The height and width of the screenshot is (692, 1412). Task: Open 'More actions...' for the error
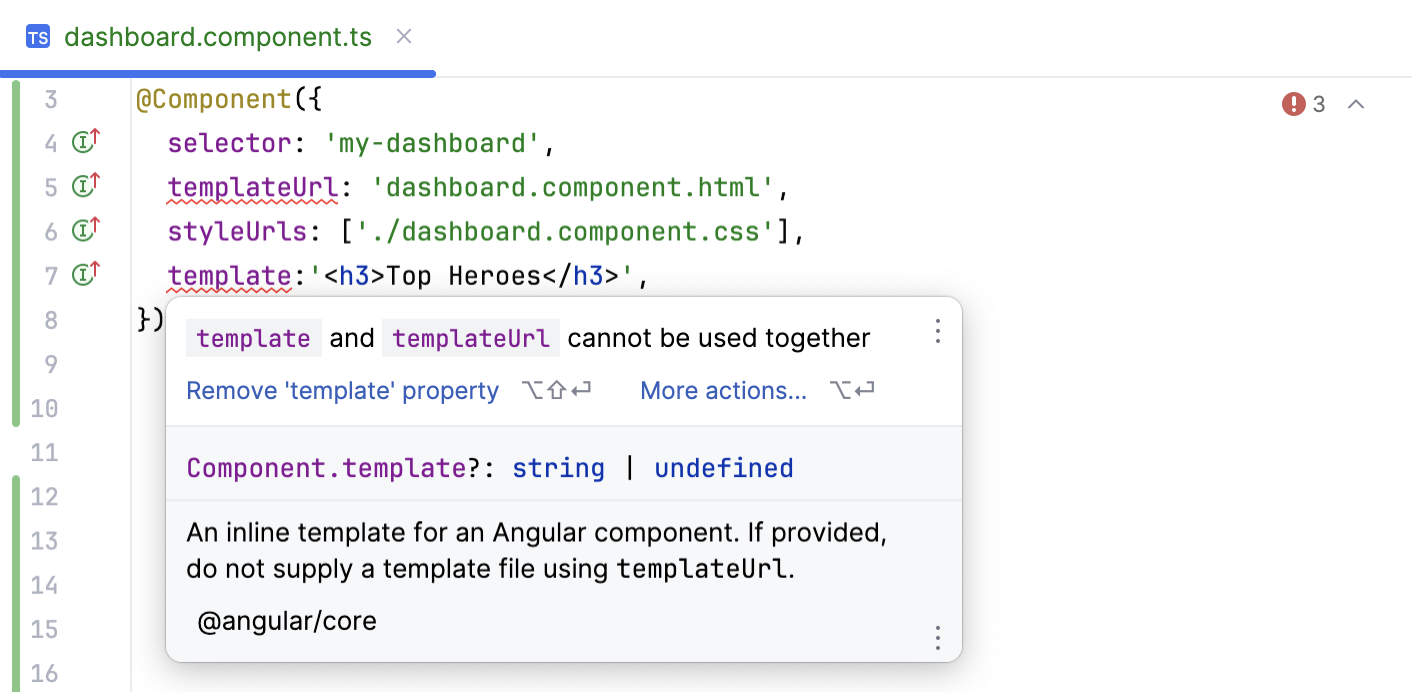click(723, 390)
